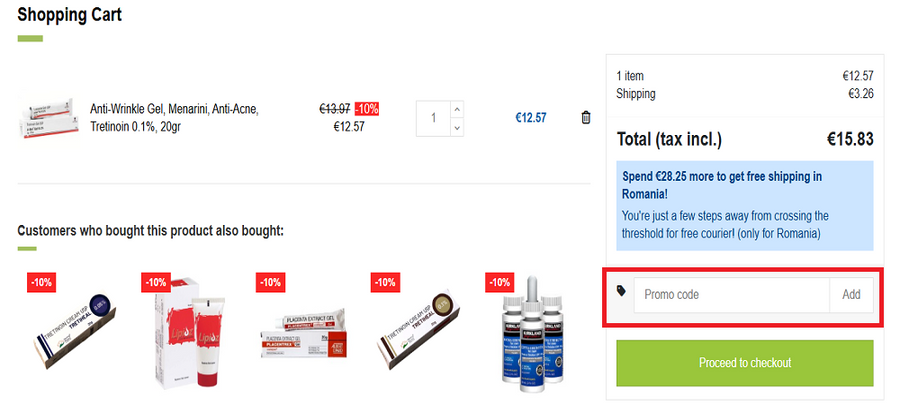
Task: Delete the Anti-Wrinkle Gel from cart
Action: pos(586,118)
